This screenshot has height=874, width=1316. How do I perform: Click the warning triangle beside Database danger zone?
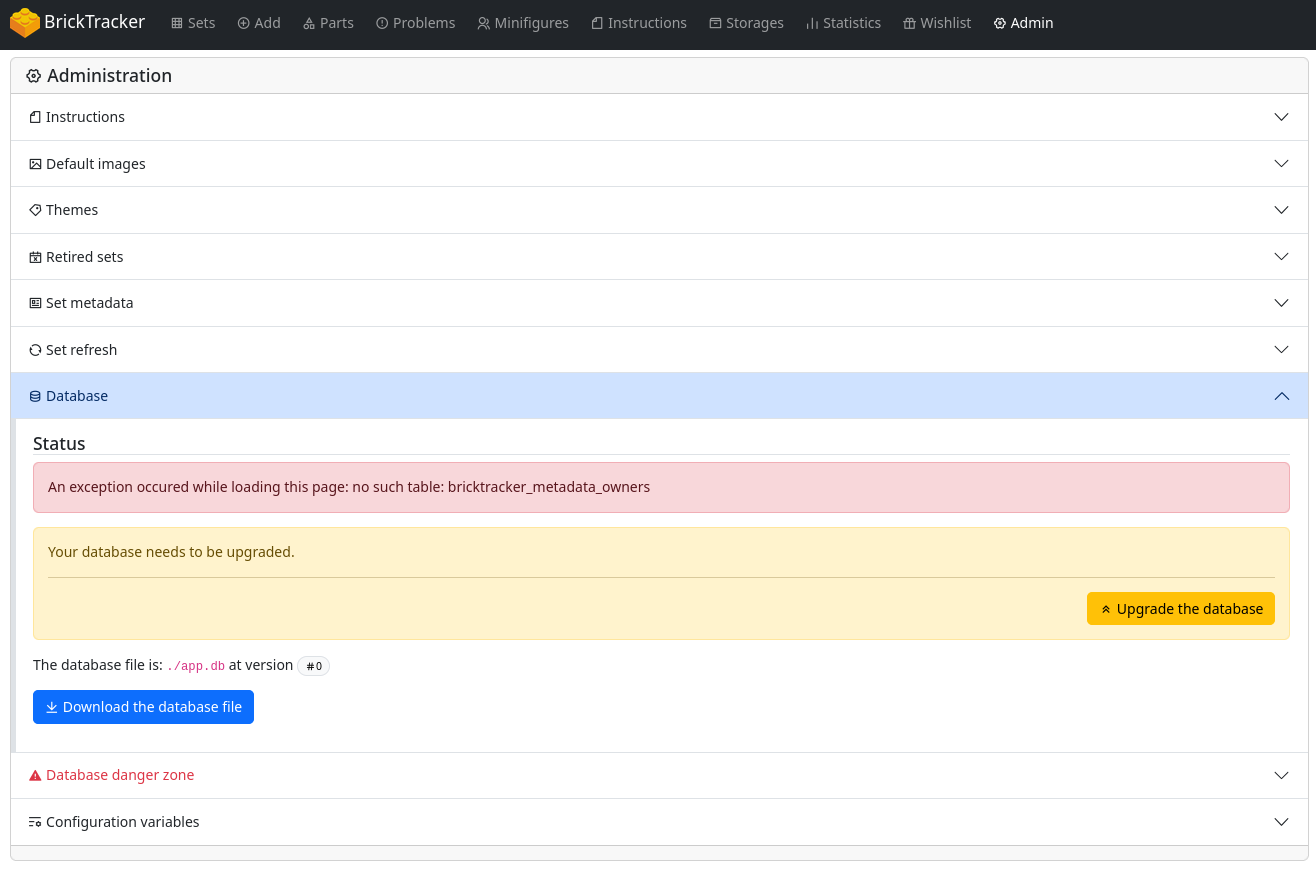click(35, 775)
